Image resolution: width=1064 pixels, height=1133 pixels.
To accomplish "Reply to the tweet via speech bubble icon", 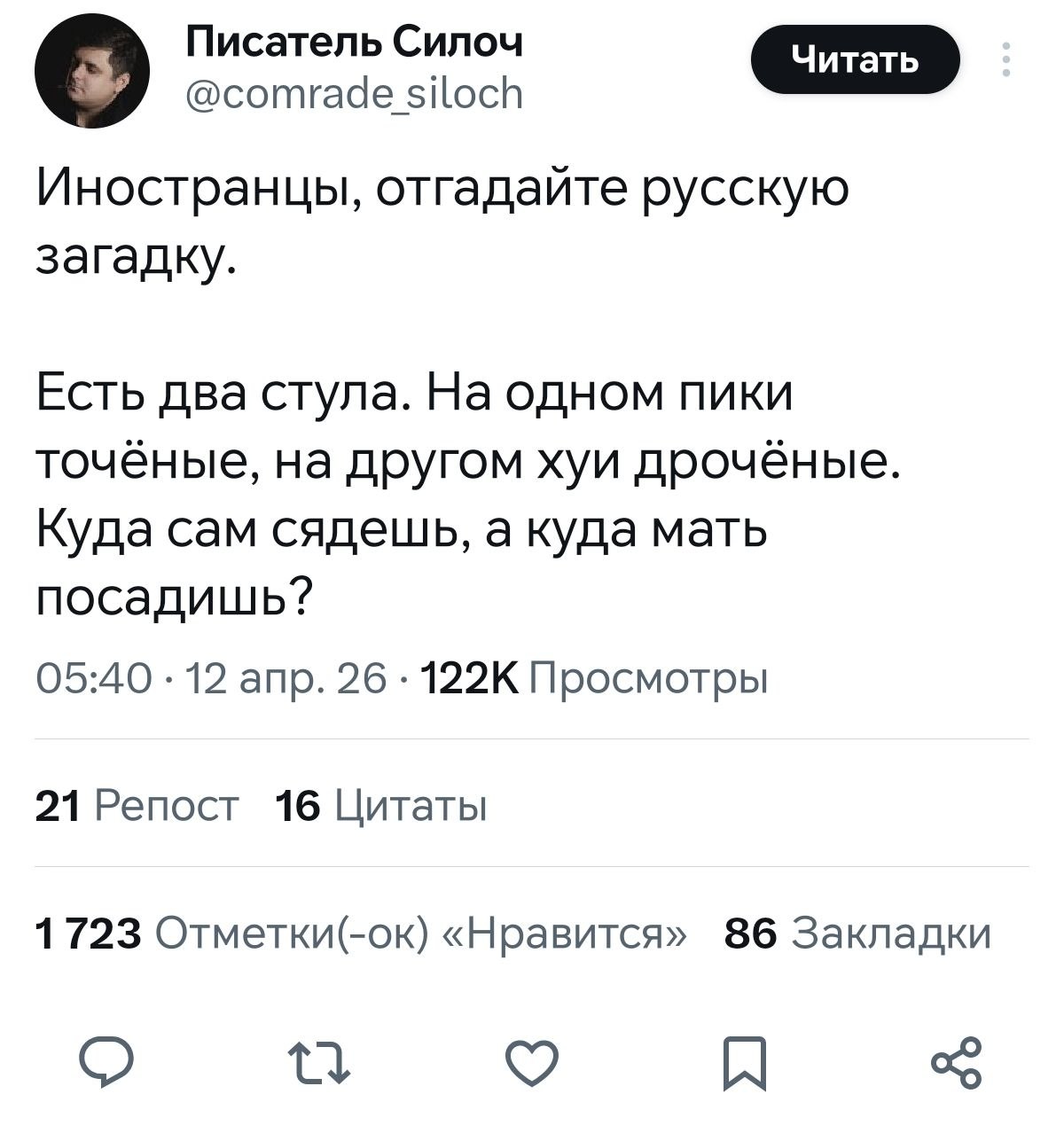I will (x=106, y=1062).
